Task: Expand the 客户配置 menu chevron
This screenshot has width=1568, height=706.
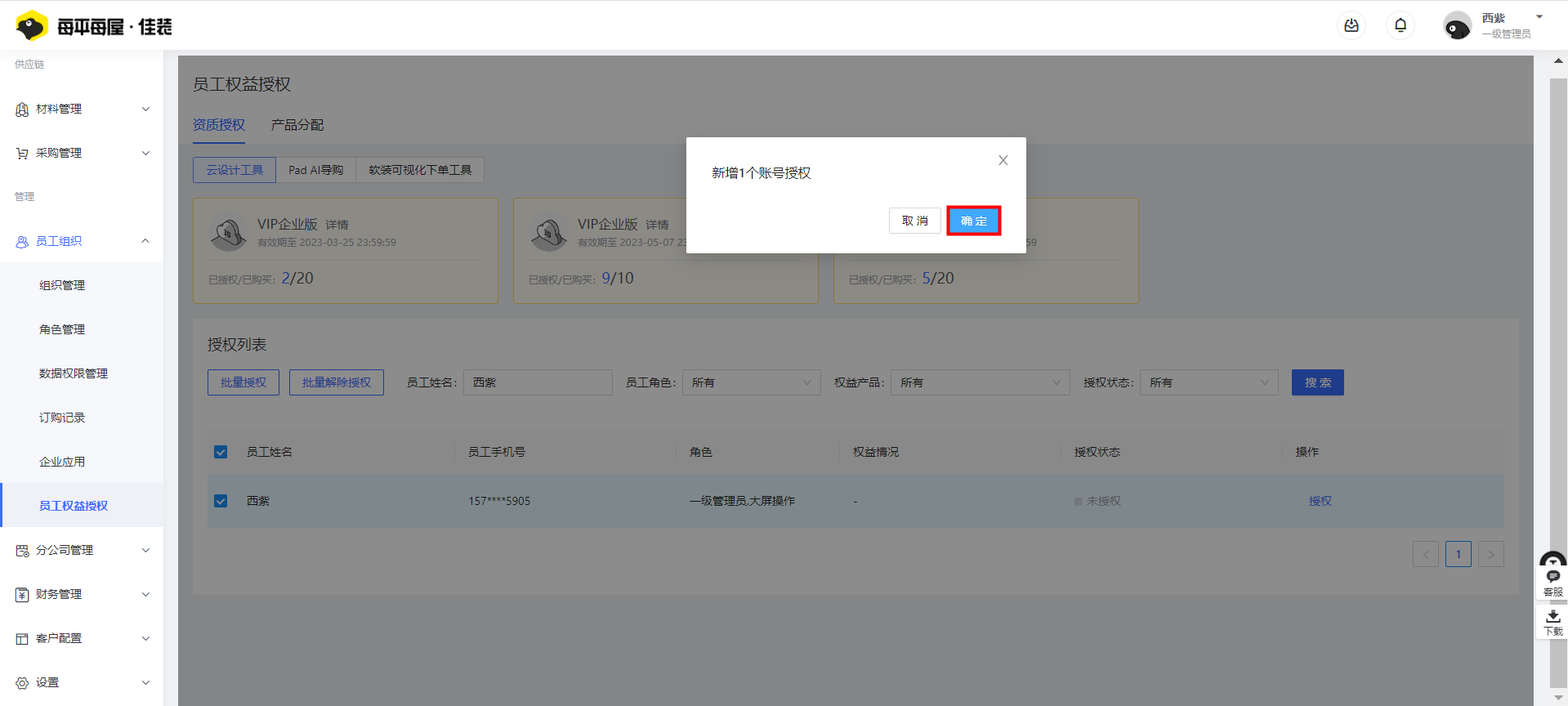Action: 145,639
